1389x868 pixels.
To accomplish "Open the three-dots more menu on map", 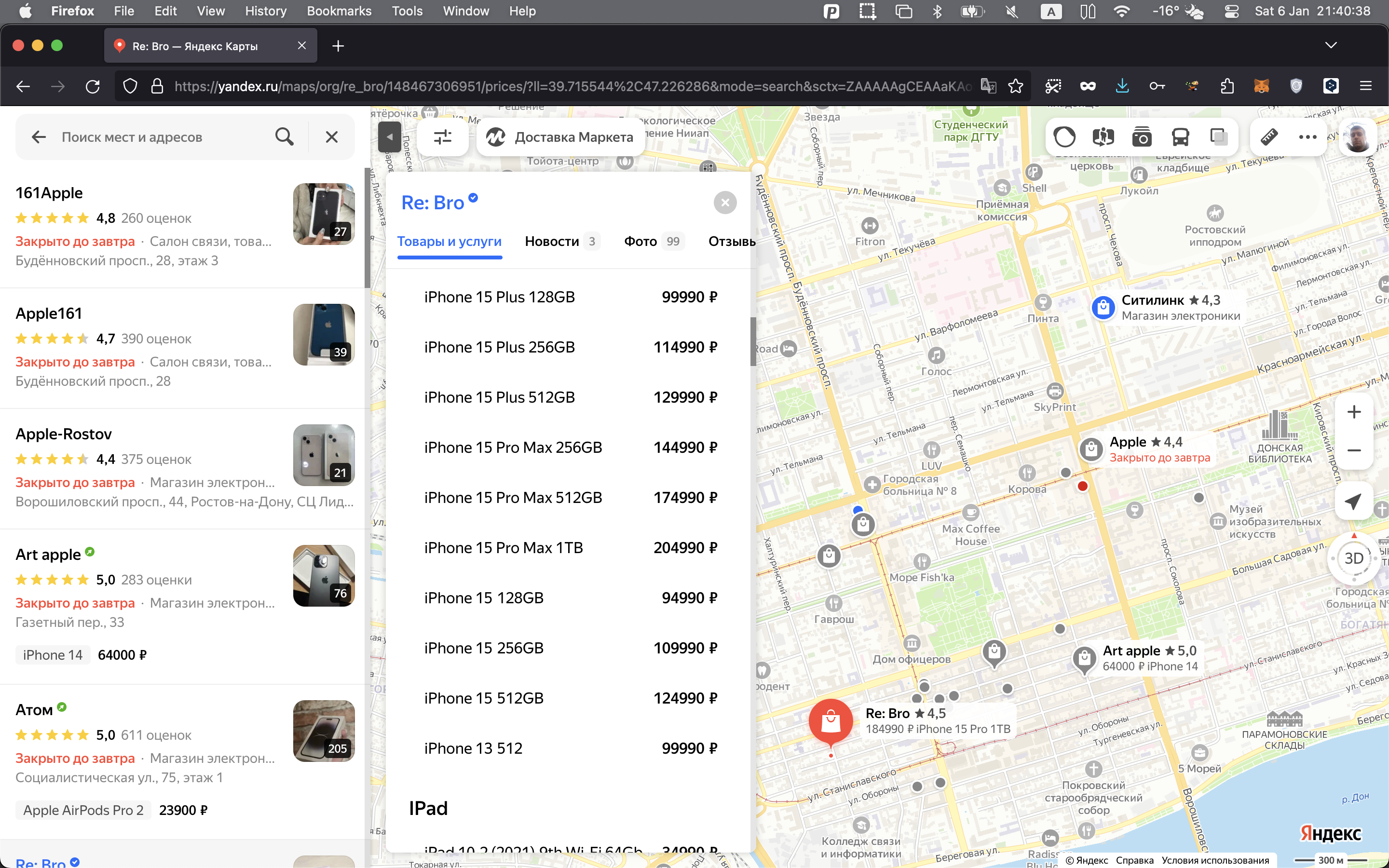I will (x=1307, y=136).
